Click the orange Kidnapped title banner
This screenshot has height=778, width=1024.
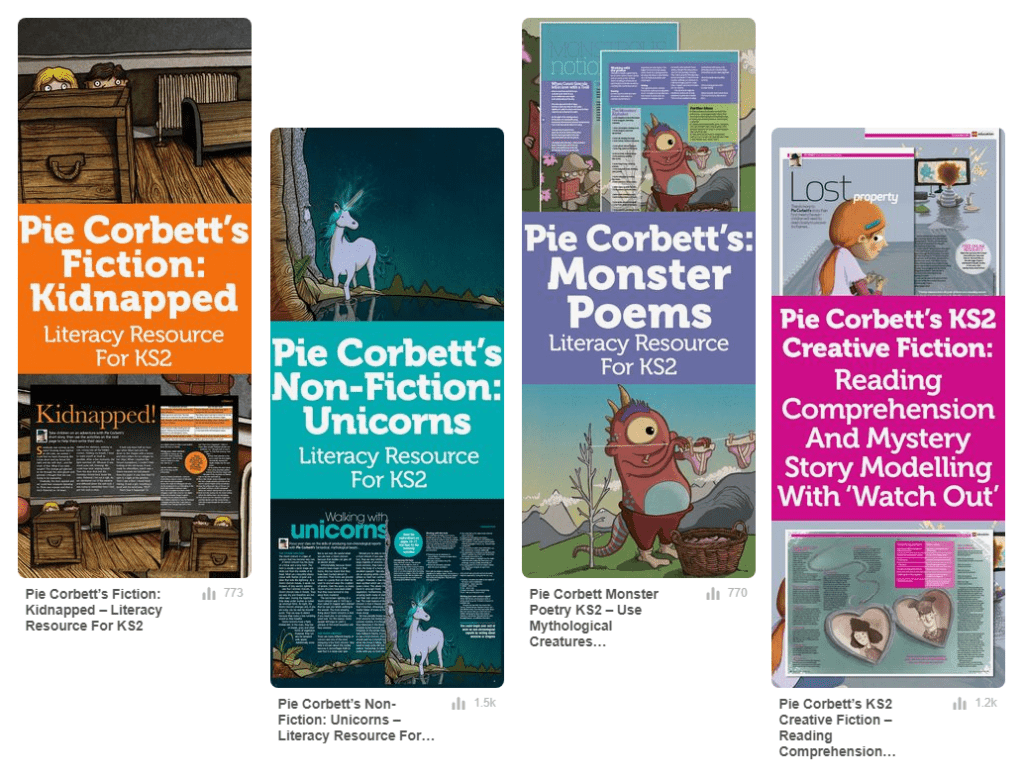[x=135, y=289]
